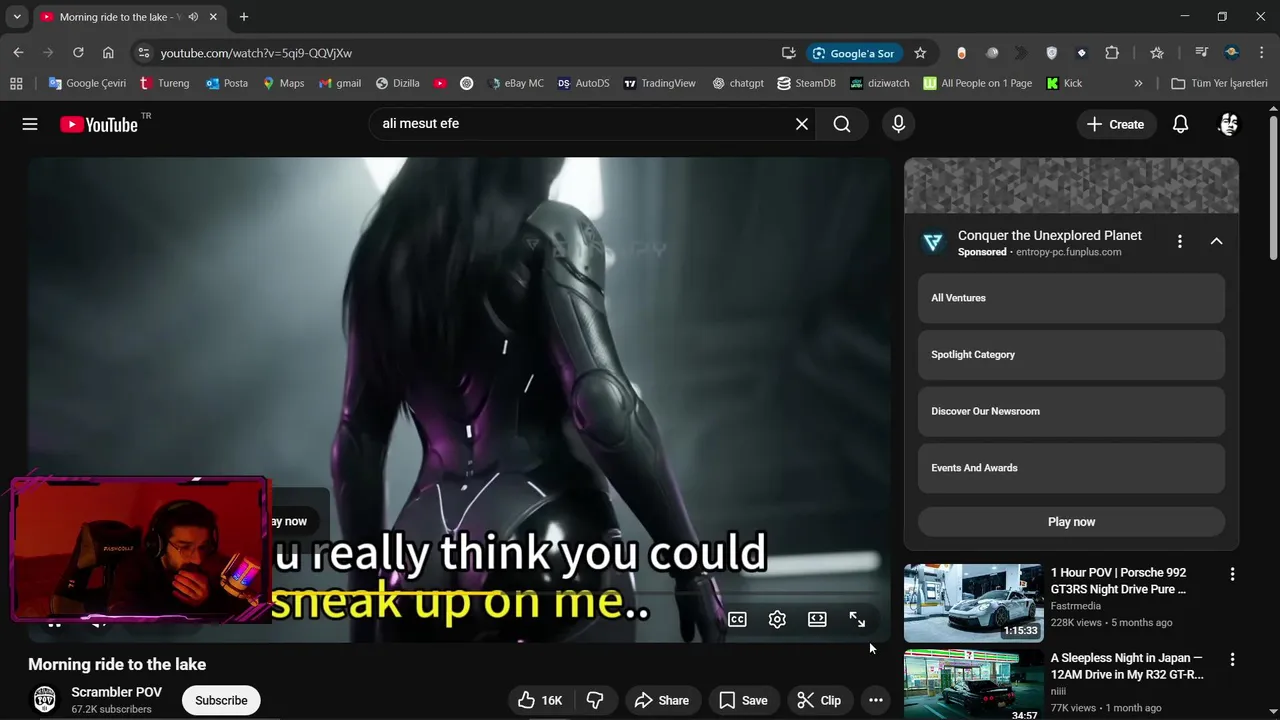Clear the YouTube search text
The width and height of the screenshot is (1280, 720).
point(802,124)
